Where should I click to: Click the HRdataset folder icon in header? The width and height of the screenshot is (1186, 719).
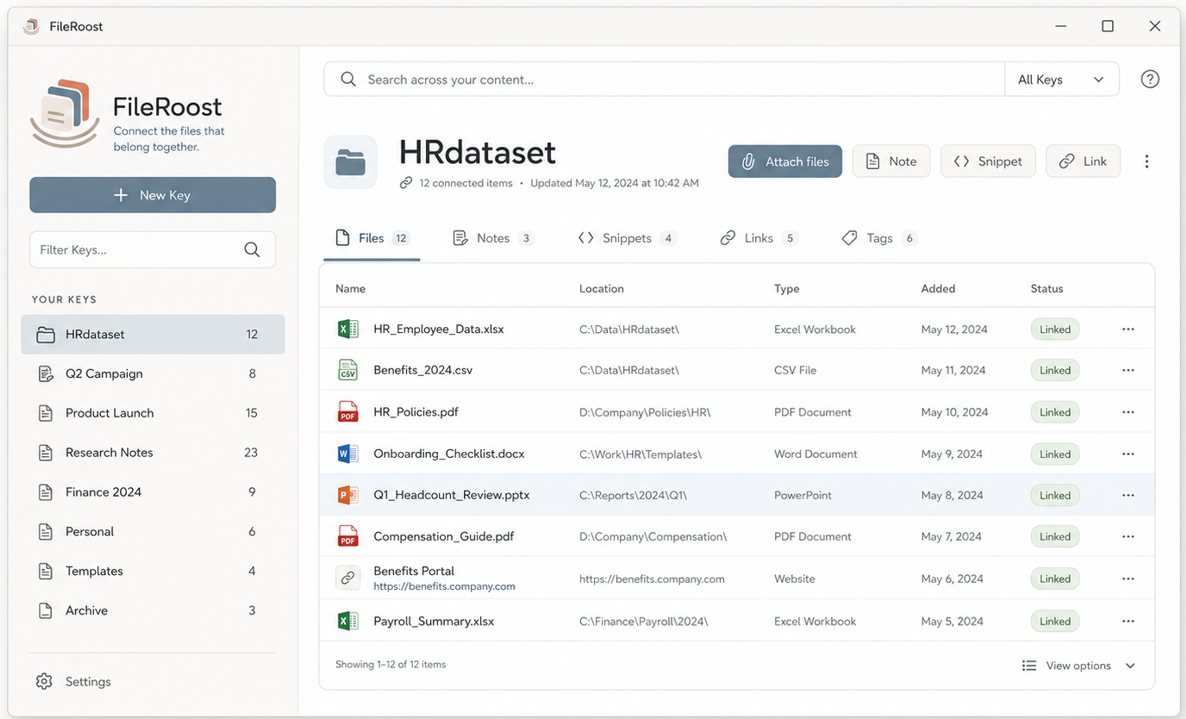350,162
